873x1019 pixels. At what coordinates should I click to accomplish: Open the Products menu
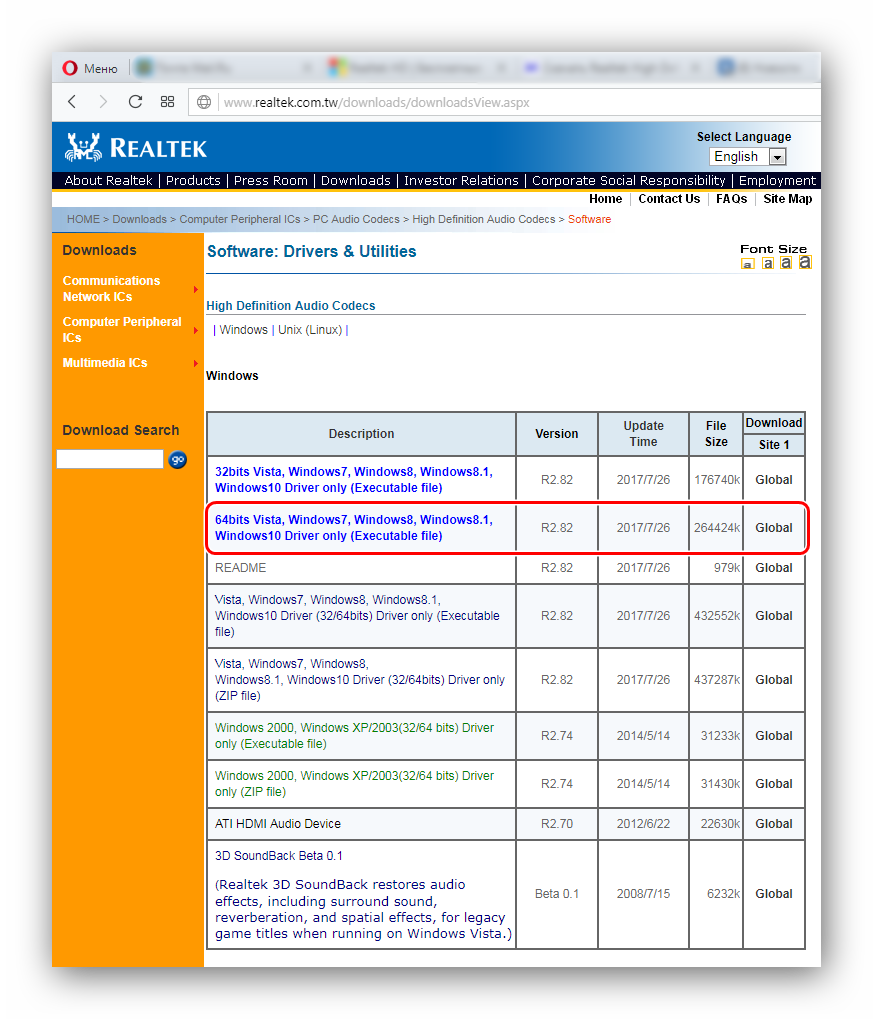click(193, 181)
